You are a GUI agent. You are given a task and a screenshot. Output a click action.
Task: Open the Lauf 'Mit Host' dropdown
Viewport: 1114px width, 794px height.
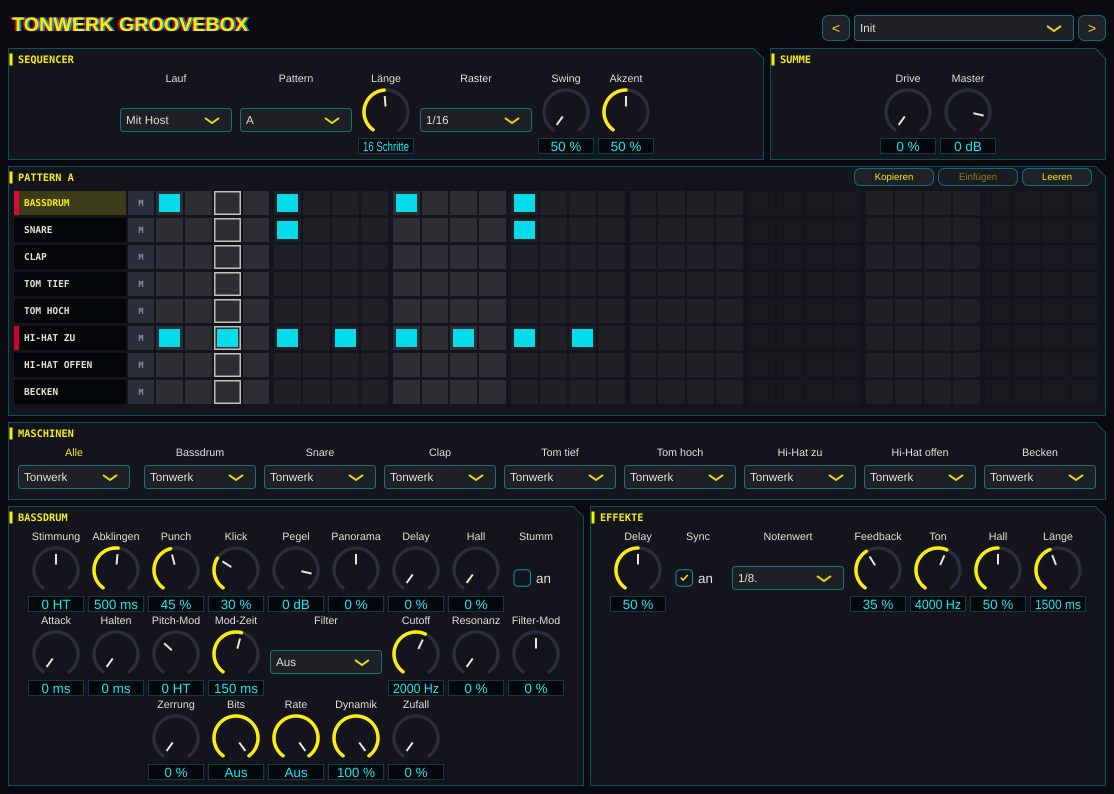pyautogui.click(x=175, y=120)
